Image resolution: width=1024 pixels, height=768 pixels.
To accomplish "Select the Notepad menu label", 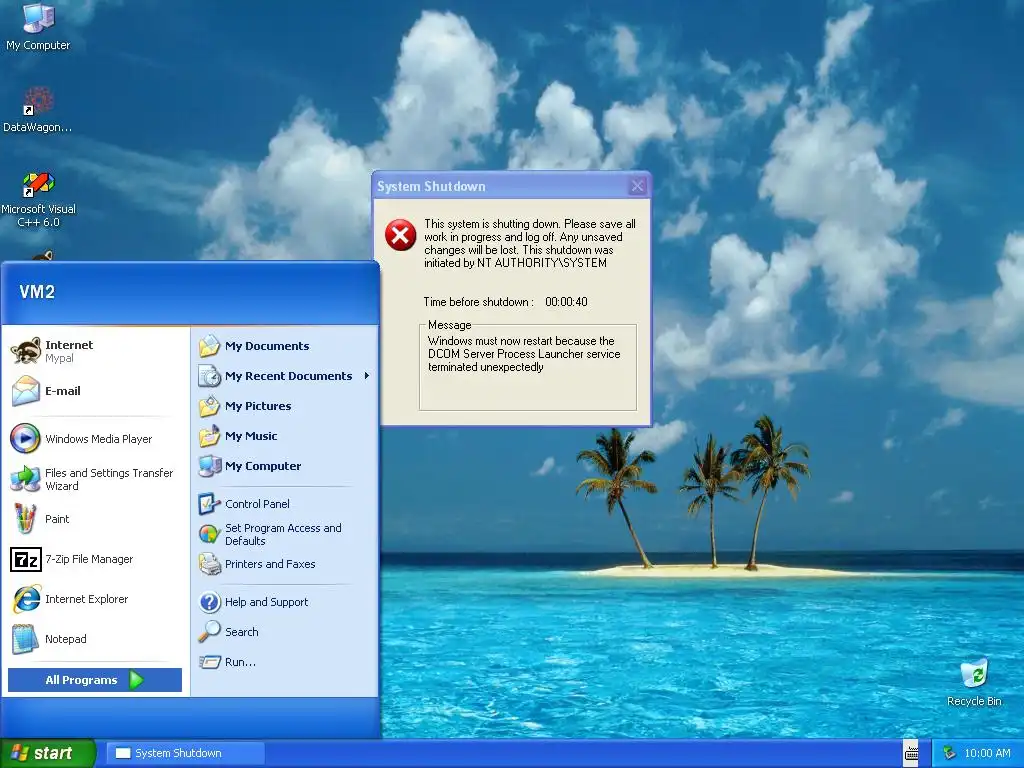I will click(65, 639).
